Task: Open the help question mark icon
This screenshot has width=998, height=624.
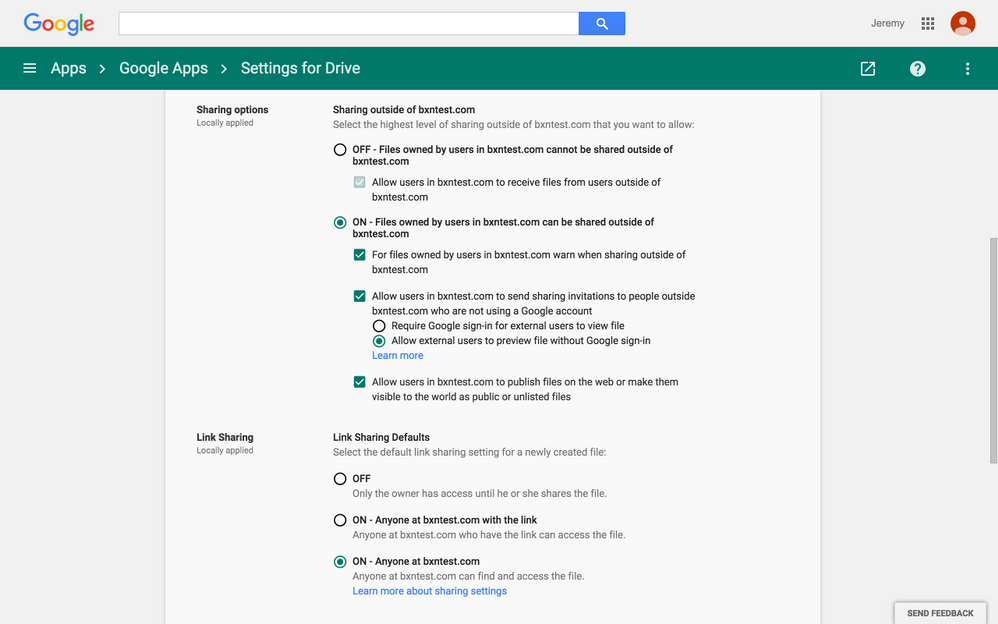Action: [917, 68]
